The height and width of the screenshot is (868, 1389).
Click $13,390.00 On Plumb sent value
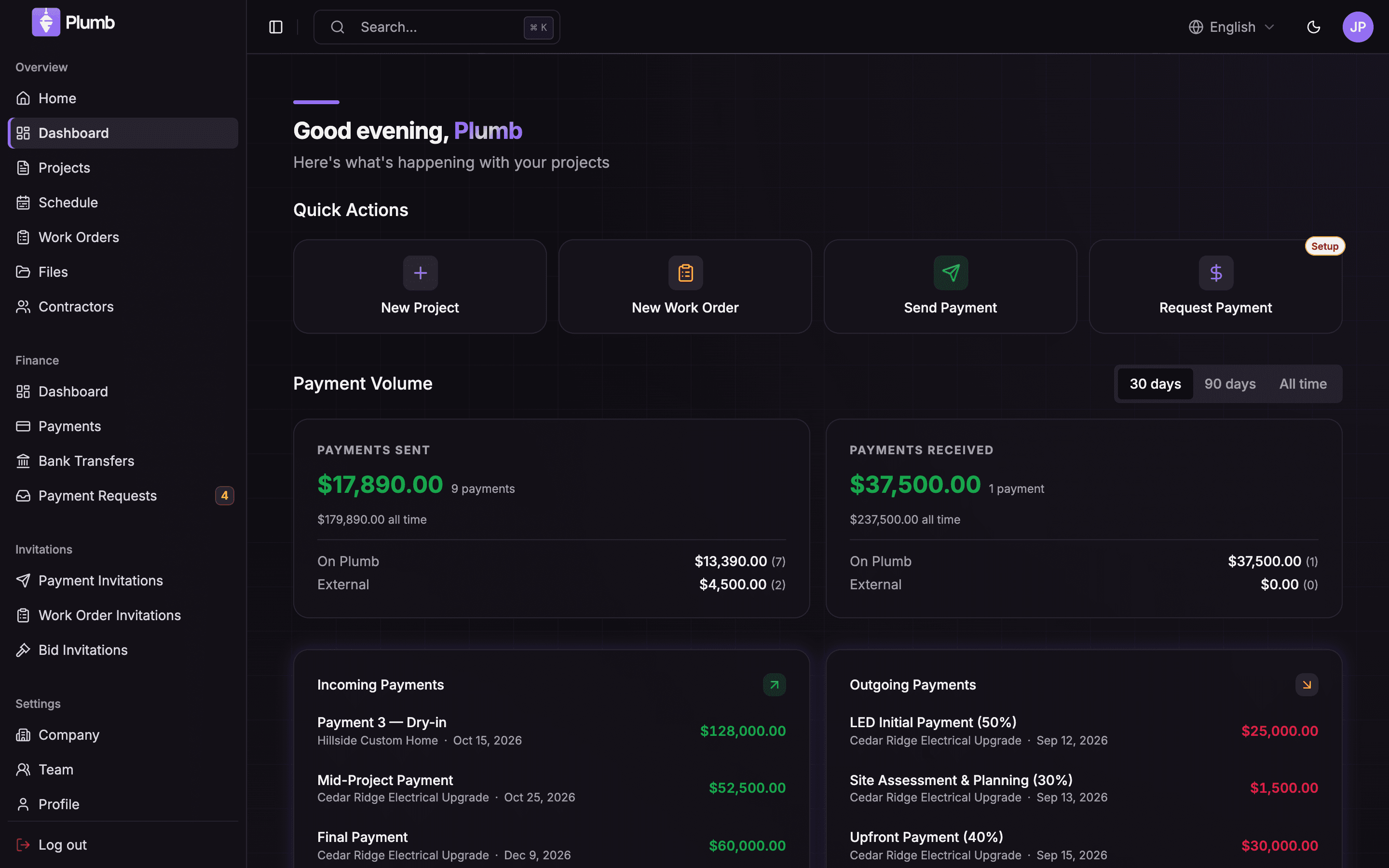(731, 561)
